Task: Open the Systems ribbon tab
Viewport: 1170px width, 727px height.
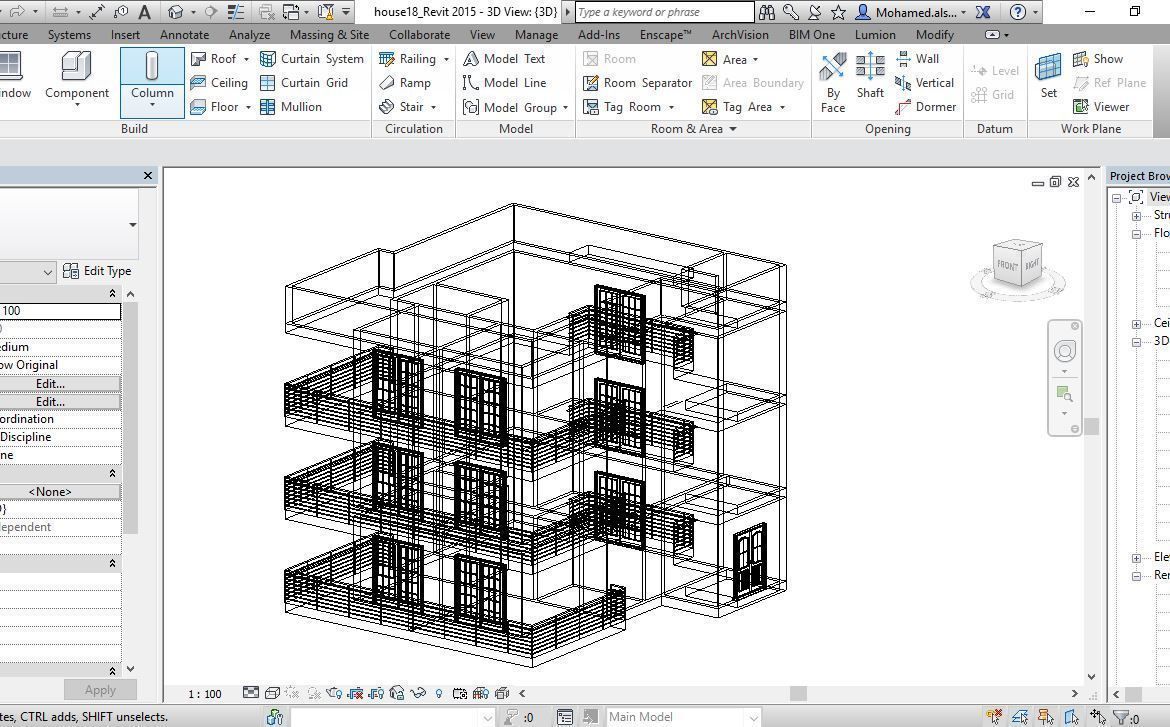Action: pyautogui.click(x=69, y=34)
